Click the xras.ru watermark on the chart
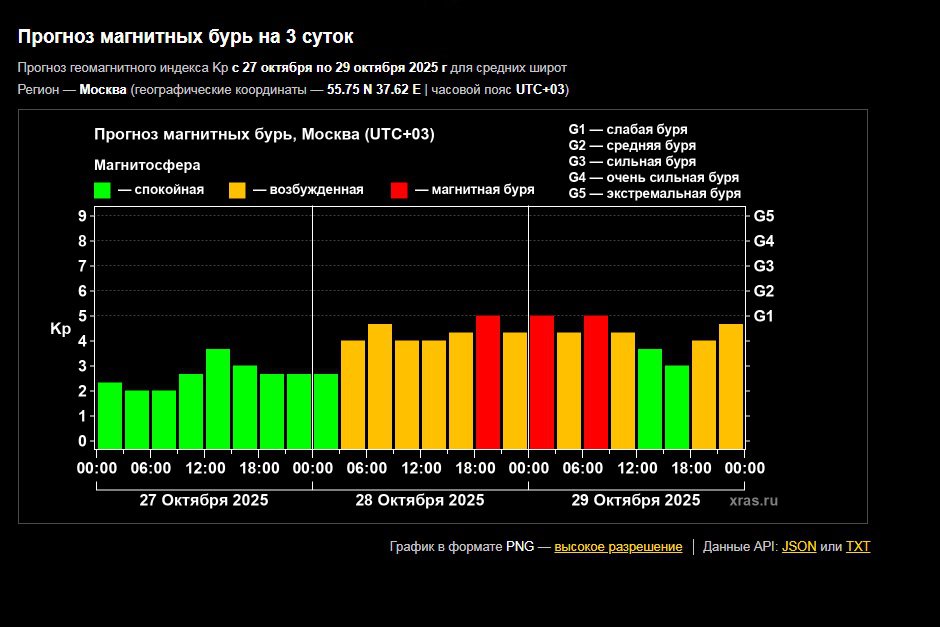Image resolution: width=940 pixels, height=627 pixels. point(753,500)
